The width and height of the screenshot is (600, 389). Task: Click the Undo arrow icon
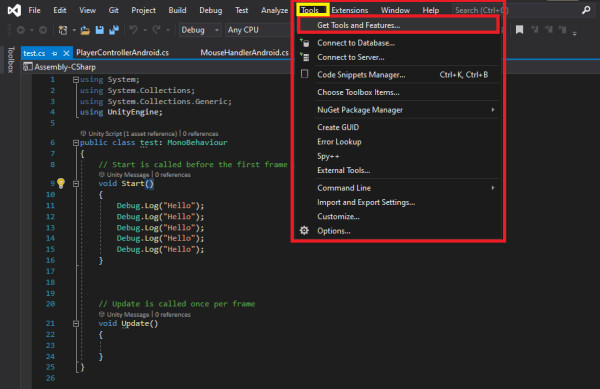[x=133, y=30]
